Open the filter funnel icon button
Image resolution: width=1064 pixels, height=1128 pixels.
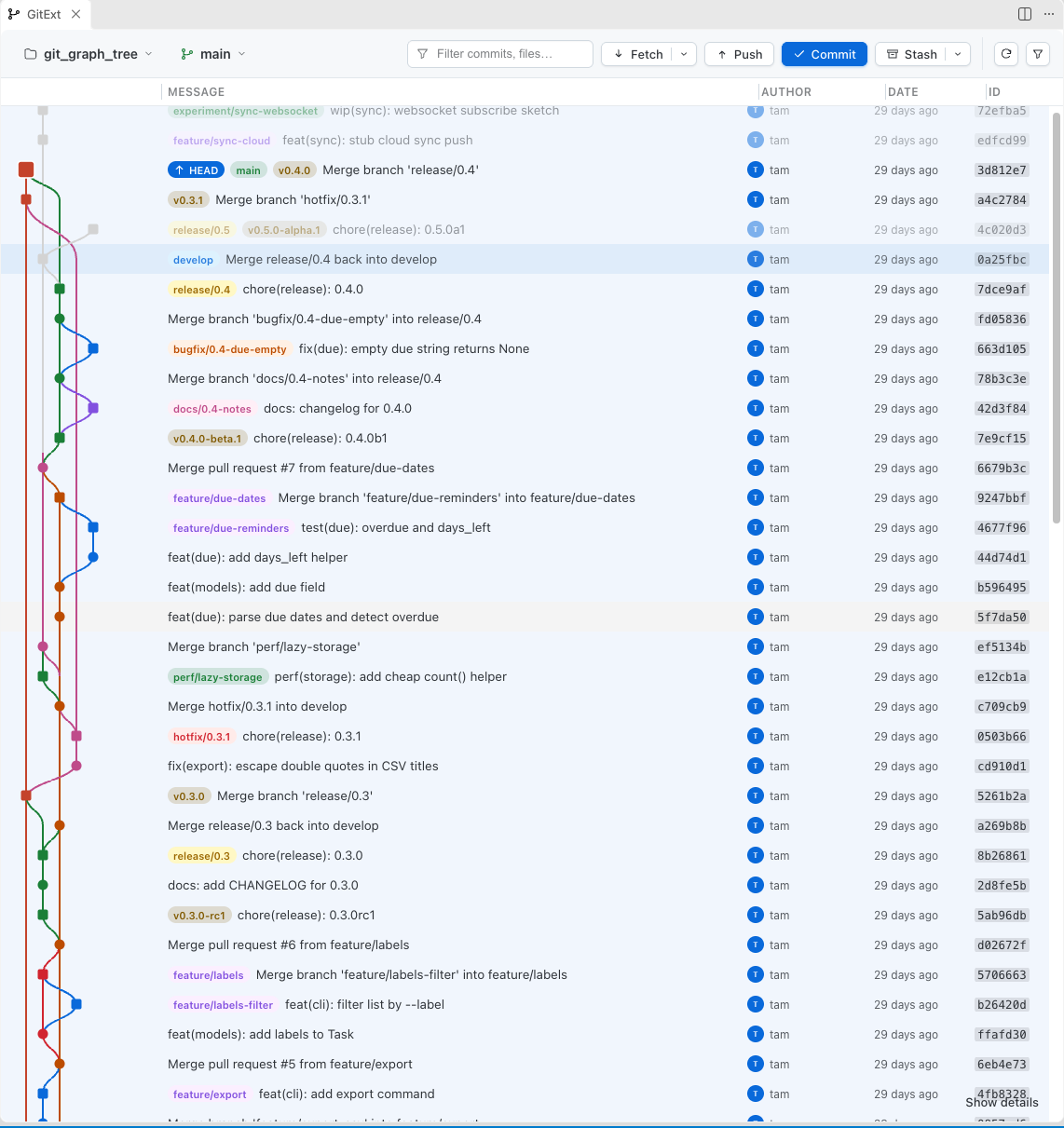coord(1038,54)
